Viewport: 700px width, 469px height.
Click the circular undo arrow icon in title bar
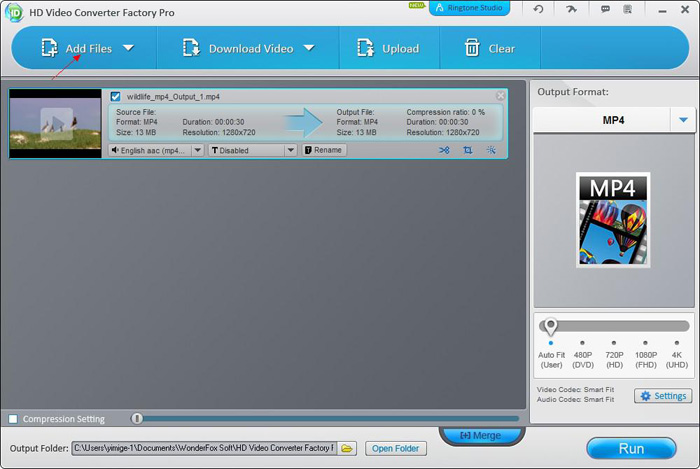[x=538, y=9]
